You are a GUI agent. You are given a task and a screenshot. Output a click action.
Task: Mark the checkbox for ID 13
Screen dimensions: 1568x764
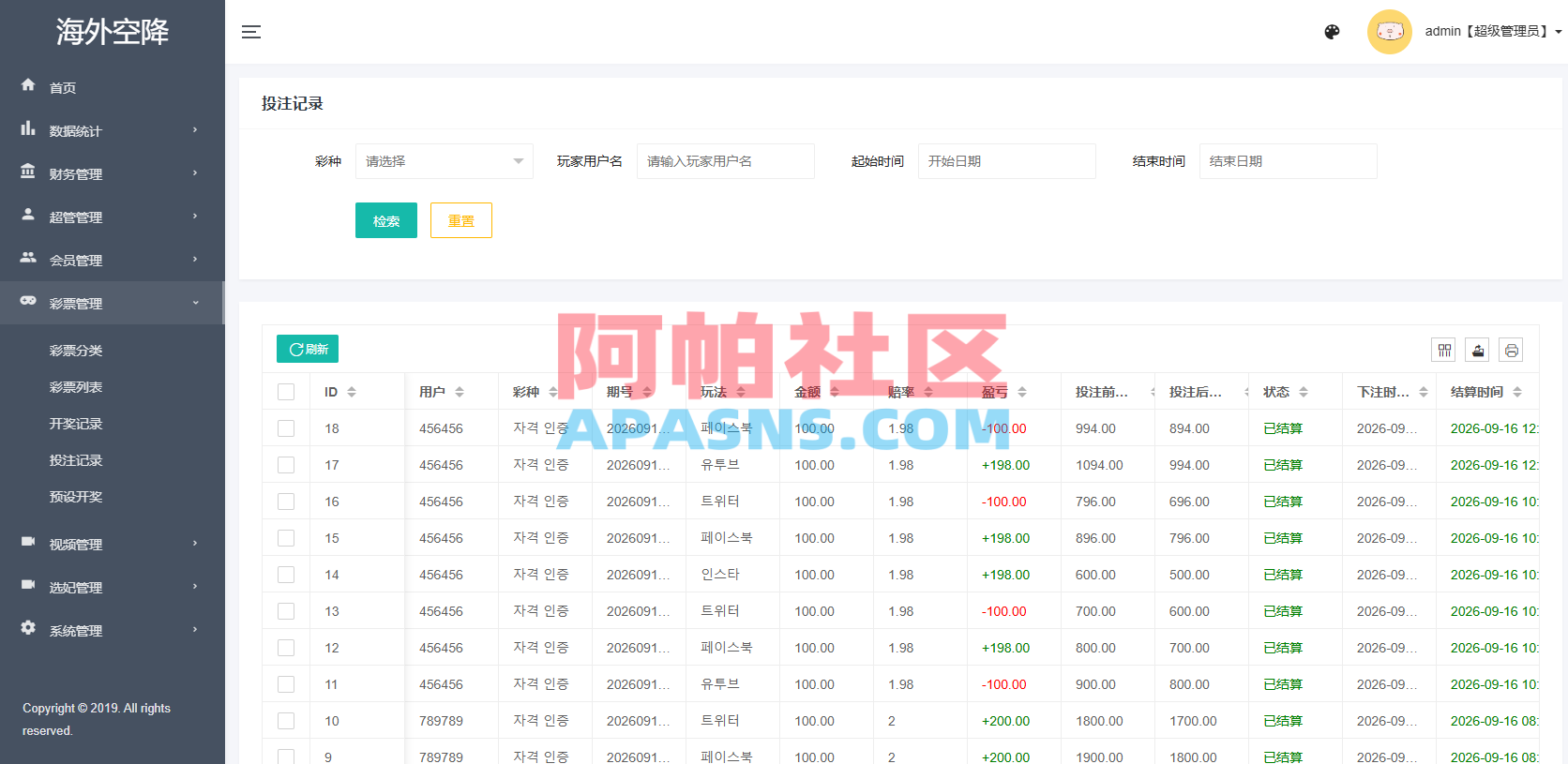[x=286, y=611]
